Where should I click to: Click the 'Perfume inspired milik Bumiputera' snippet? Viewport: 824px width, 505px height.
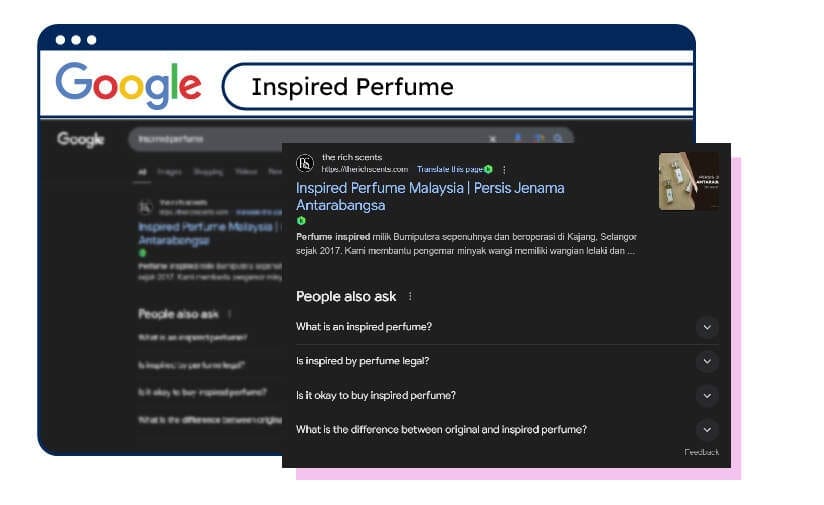[x=466, y=244]
